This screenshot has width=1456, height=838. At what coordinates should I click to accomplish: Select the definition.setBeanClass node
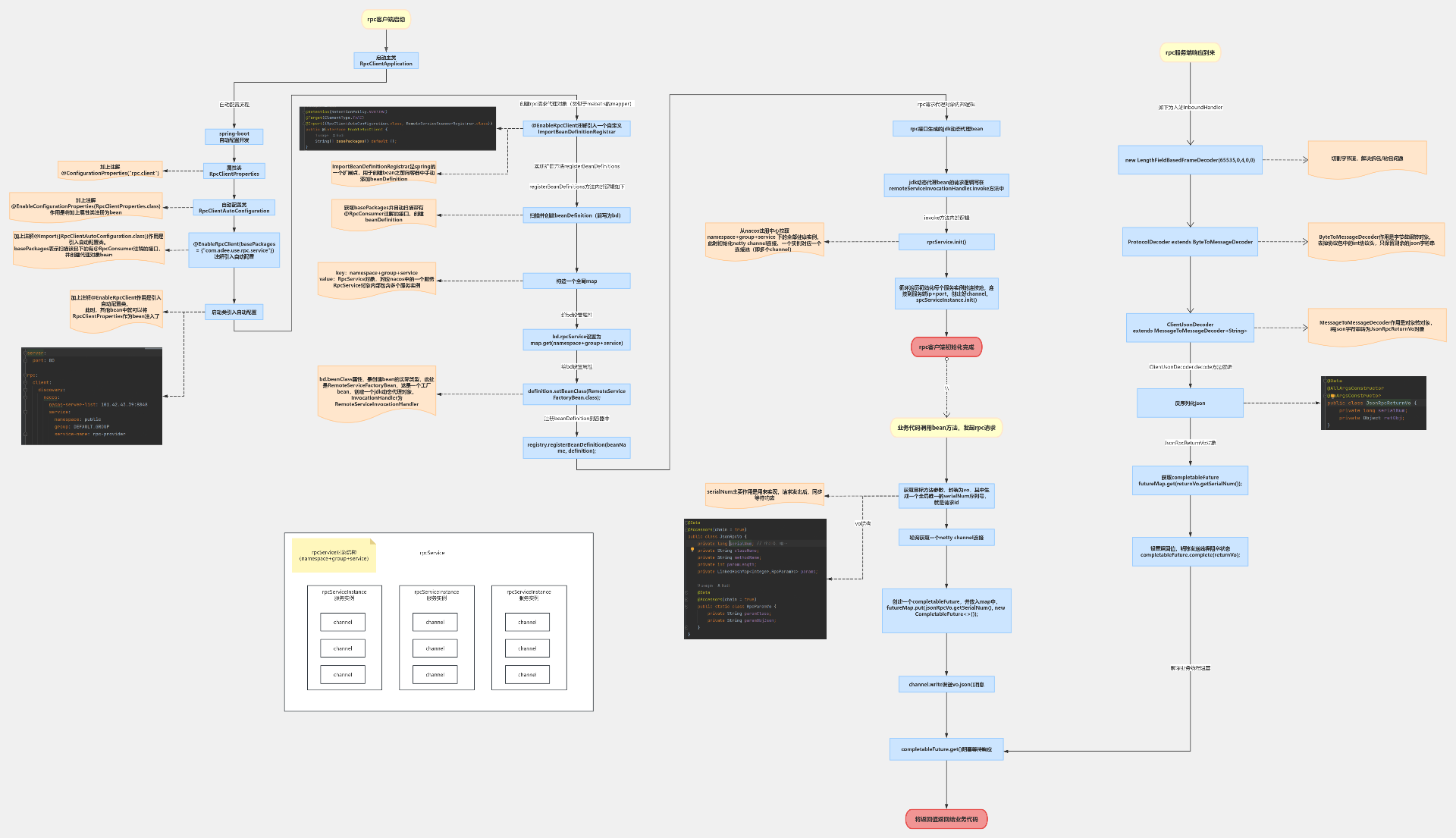coord(576,394)
